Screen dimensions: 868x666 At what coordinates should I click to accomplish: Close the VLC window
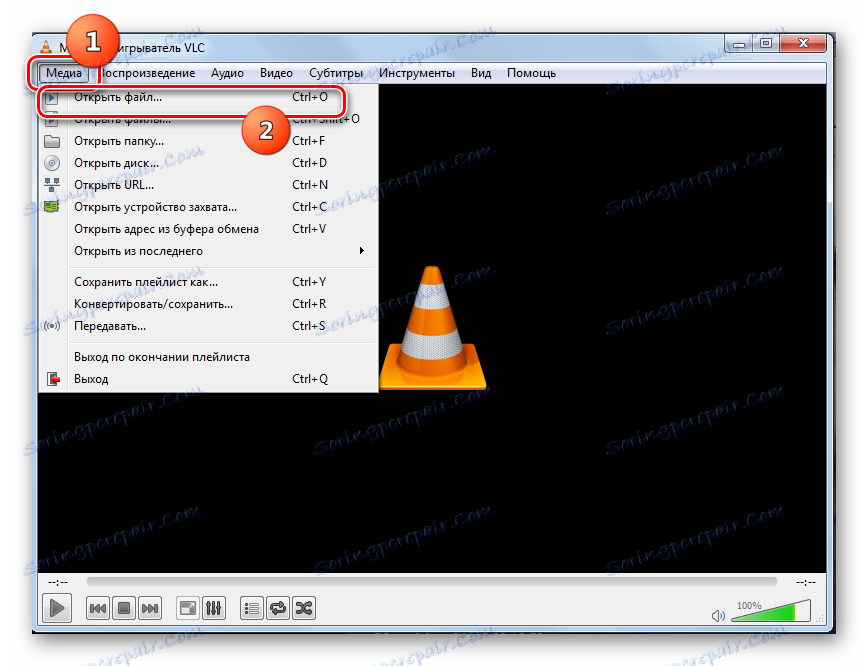pyautogui.click(x=803, y=44)
